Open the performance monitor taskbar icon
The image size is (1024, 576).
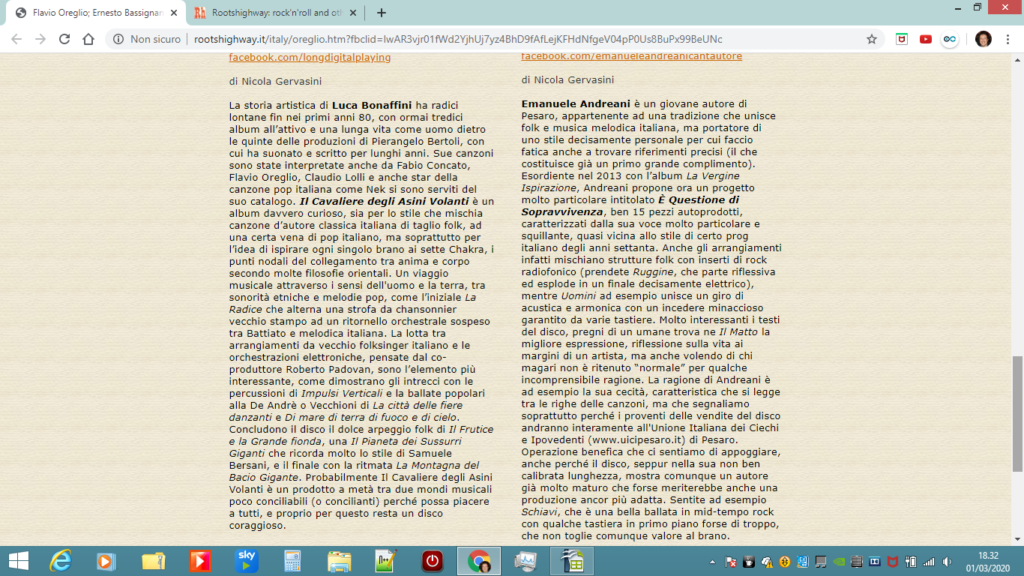tap(526, 561)
